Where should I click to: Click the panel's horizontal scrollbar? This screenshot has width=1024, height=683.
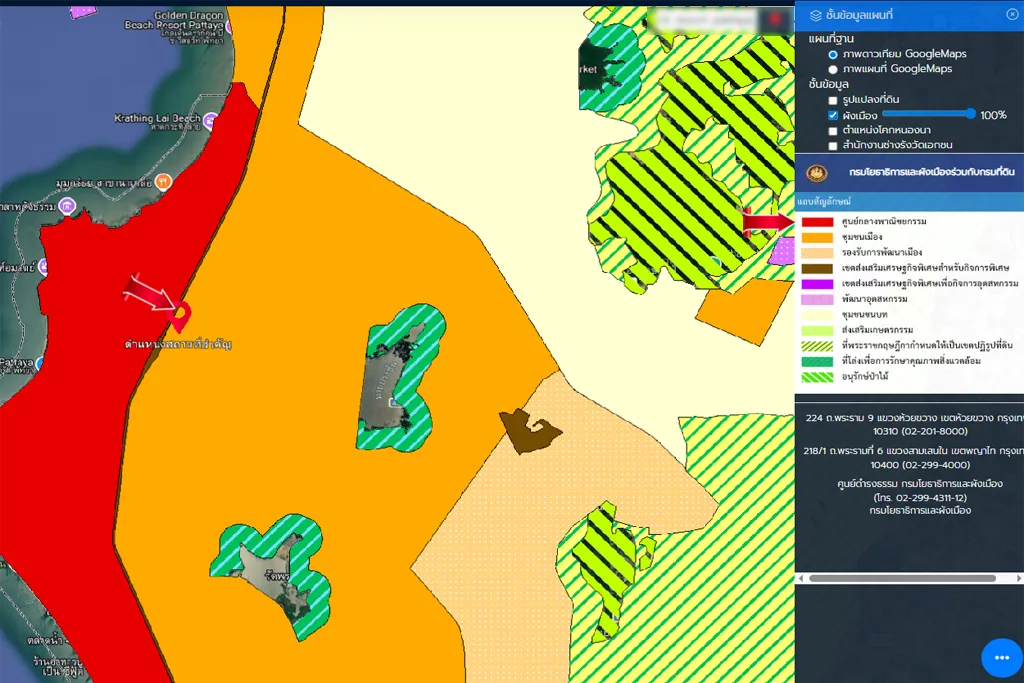coord(902,578)
